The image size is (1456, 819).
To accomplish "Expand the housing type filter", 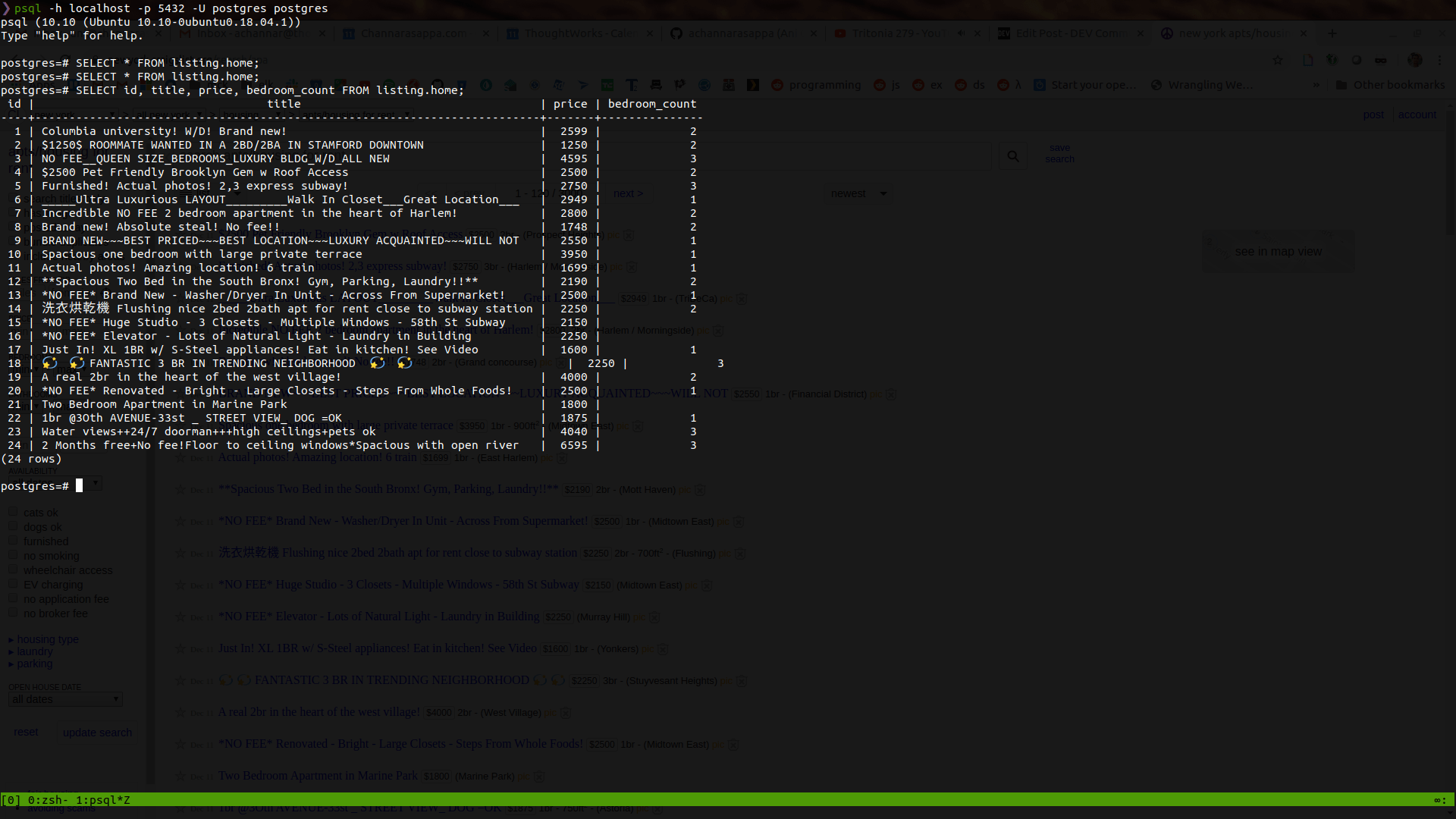I will (x=47, y=639).
